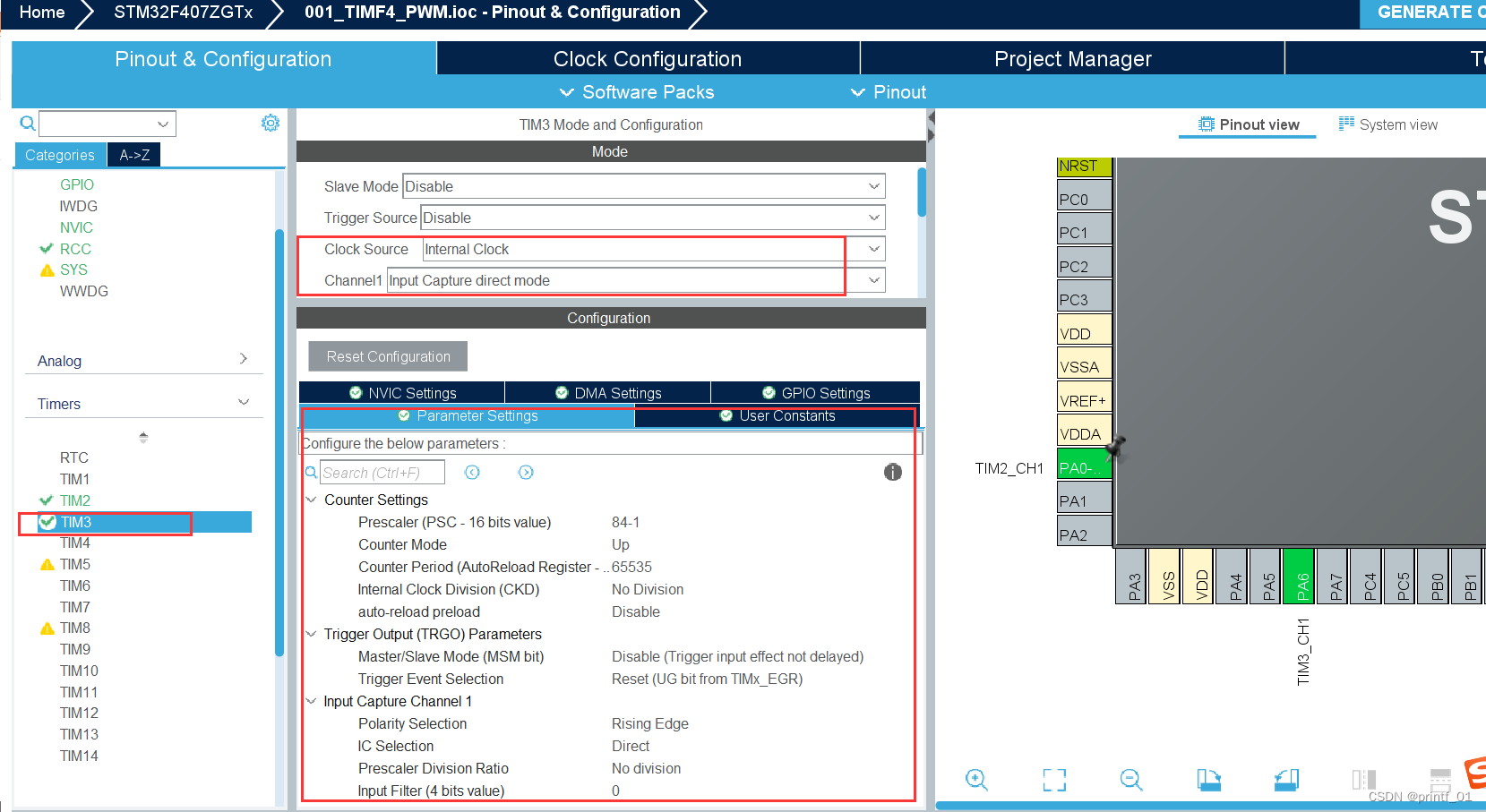Click the zoom in magnifier in pinout view
Image resolution: width=1486 pixels, height=812 pixels.
coord(976,780)
